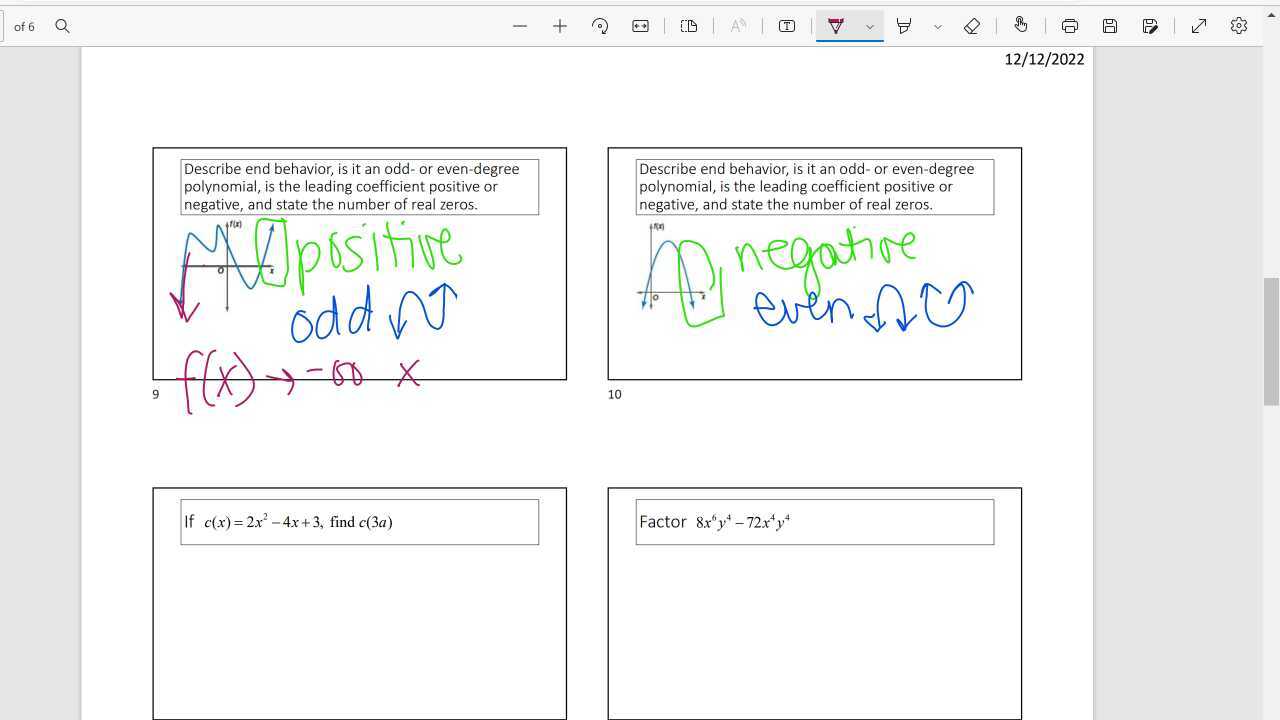1280x720 pixels.
Task: Activate the Erase annotation tool
Action: [972, 26]
